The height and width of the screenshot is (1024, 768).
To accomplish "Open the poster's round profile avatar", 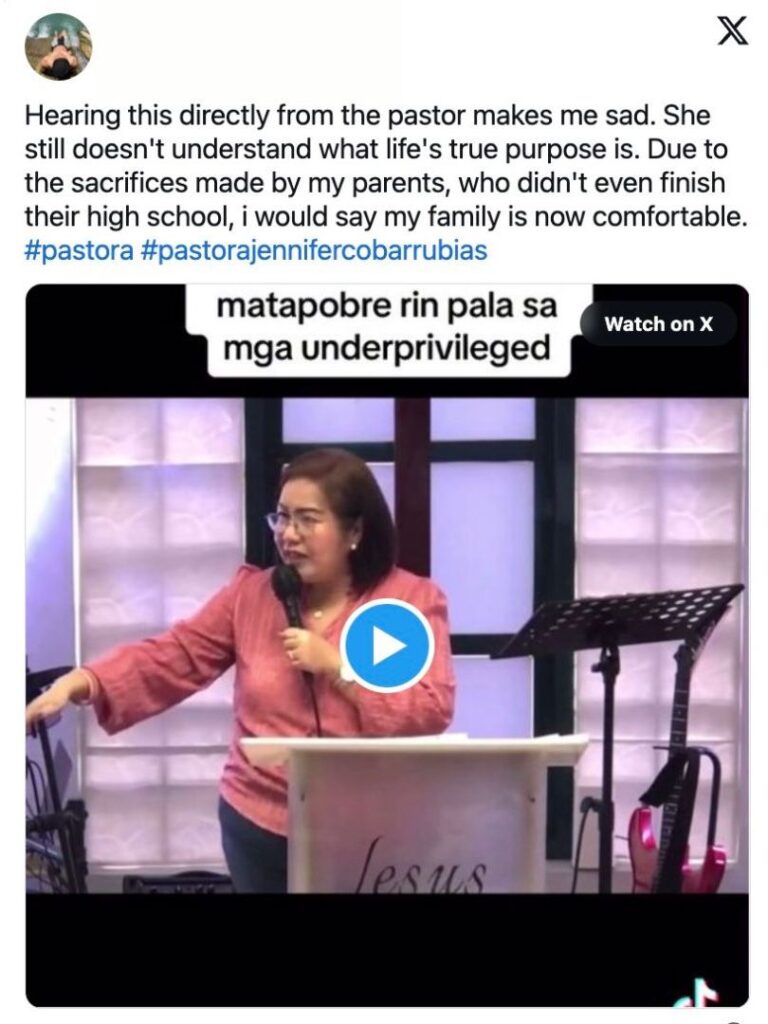I will pyautogui.click(x=58, y=46).
